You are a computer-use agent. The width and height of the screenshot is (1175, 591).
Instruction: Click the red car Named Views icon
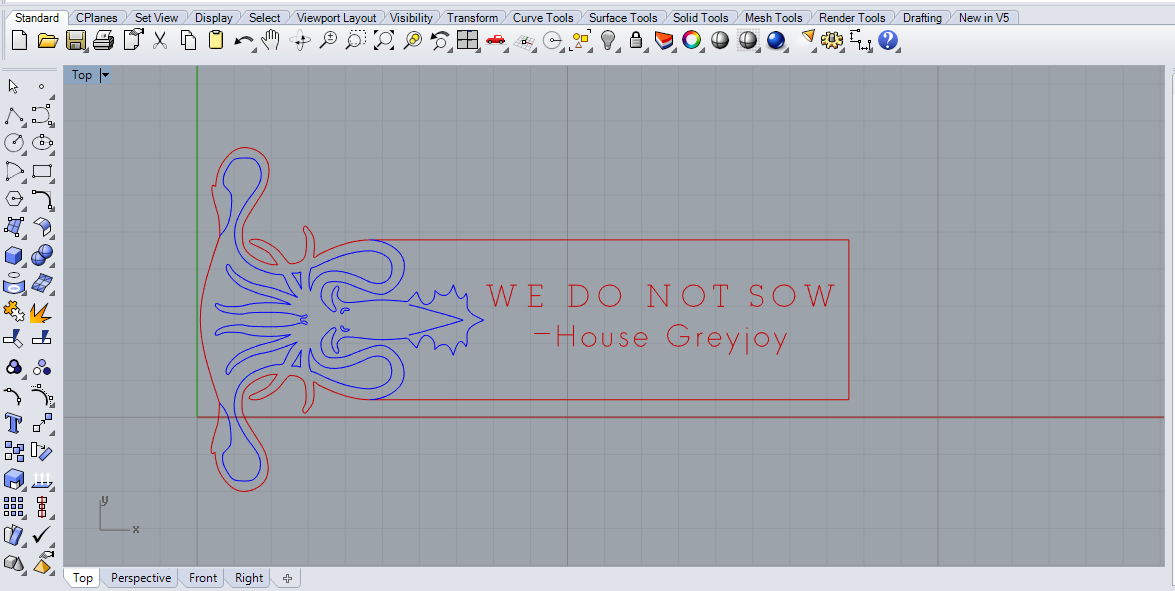coord(496,40)
